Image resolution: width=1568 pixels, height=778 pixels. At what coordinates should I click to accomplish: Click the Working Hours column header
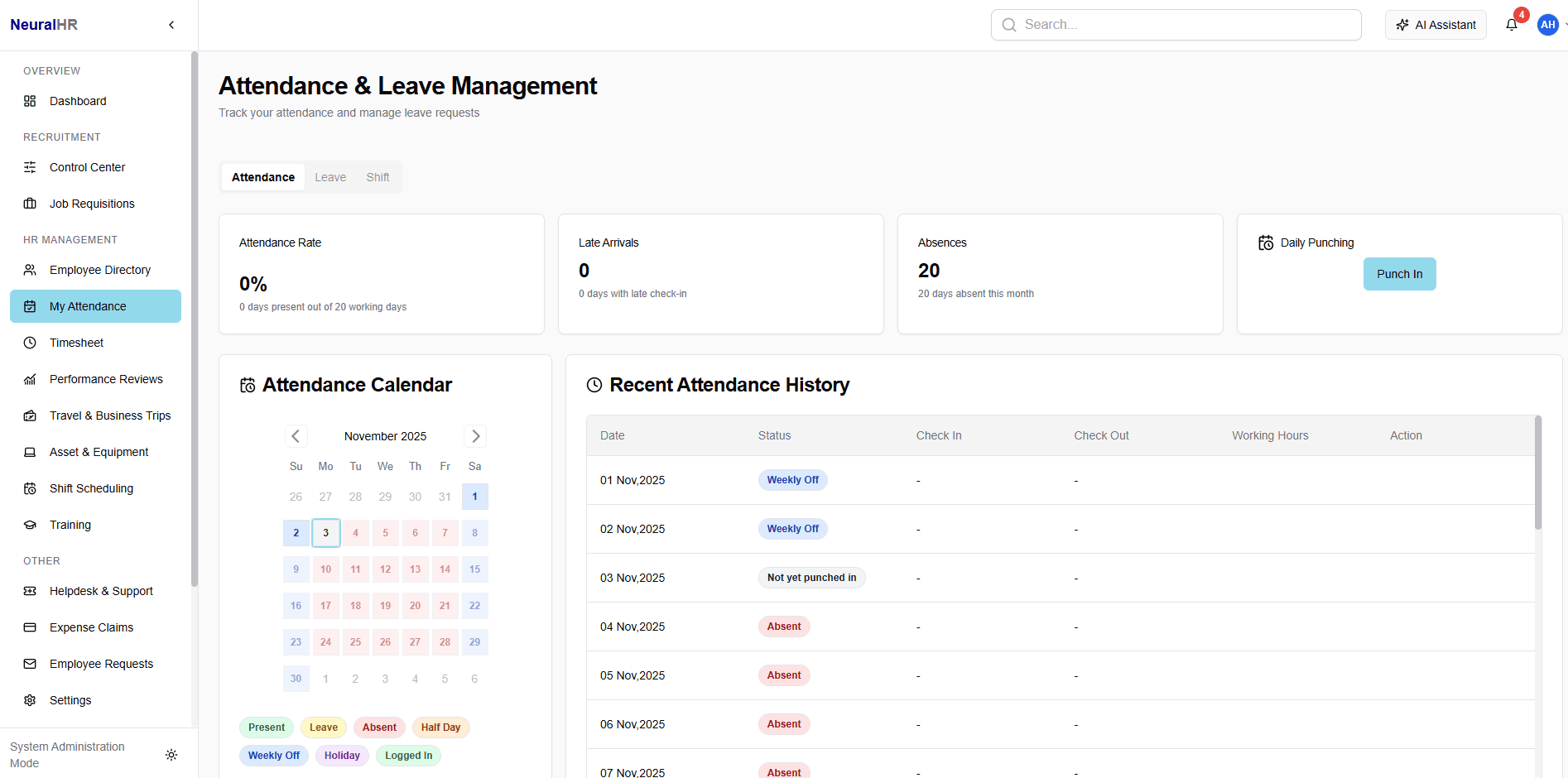[1270, 435]
